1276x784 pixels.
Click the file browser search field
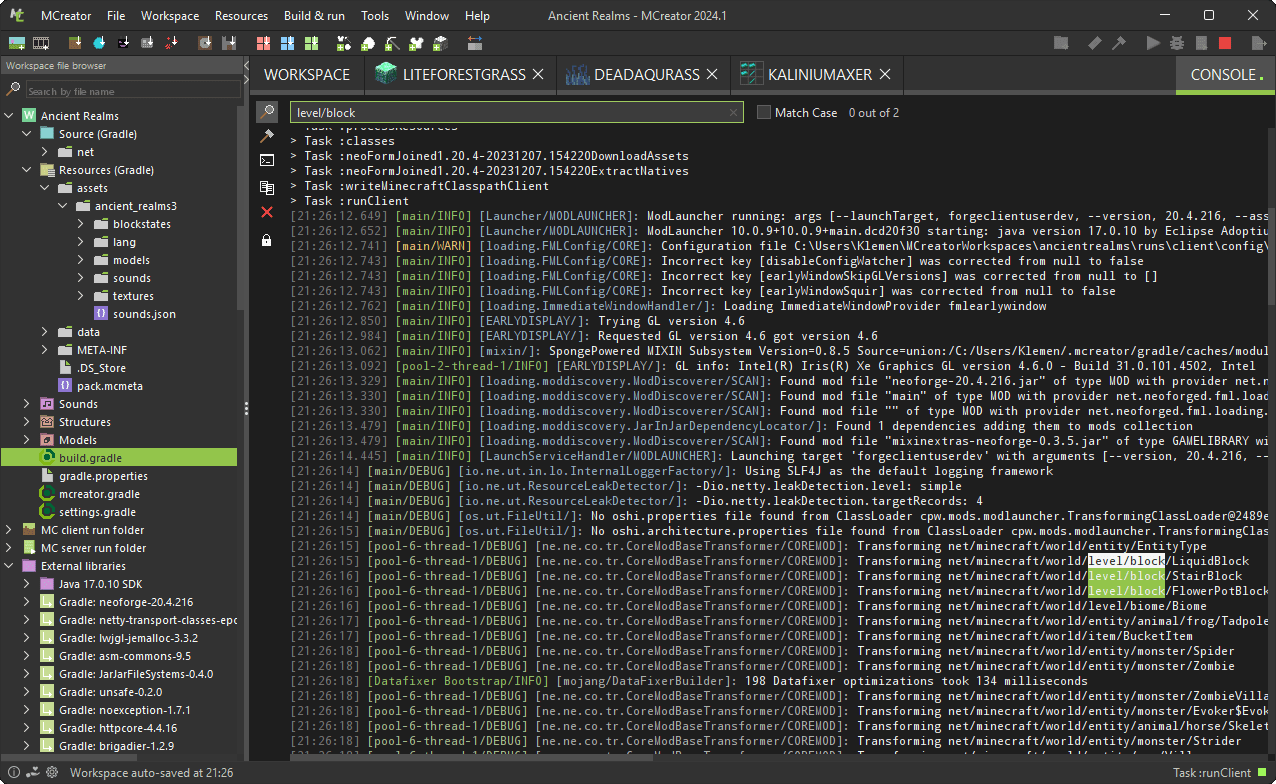(132, 91)
